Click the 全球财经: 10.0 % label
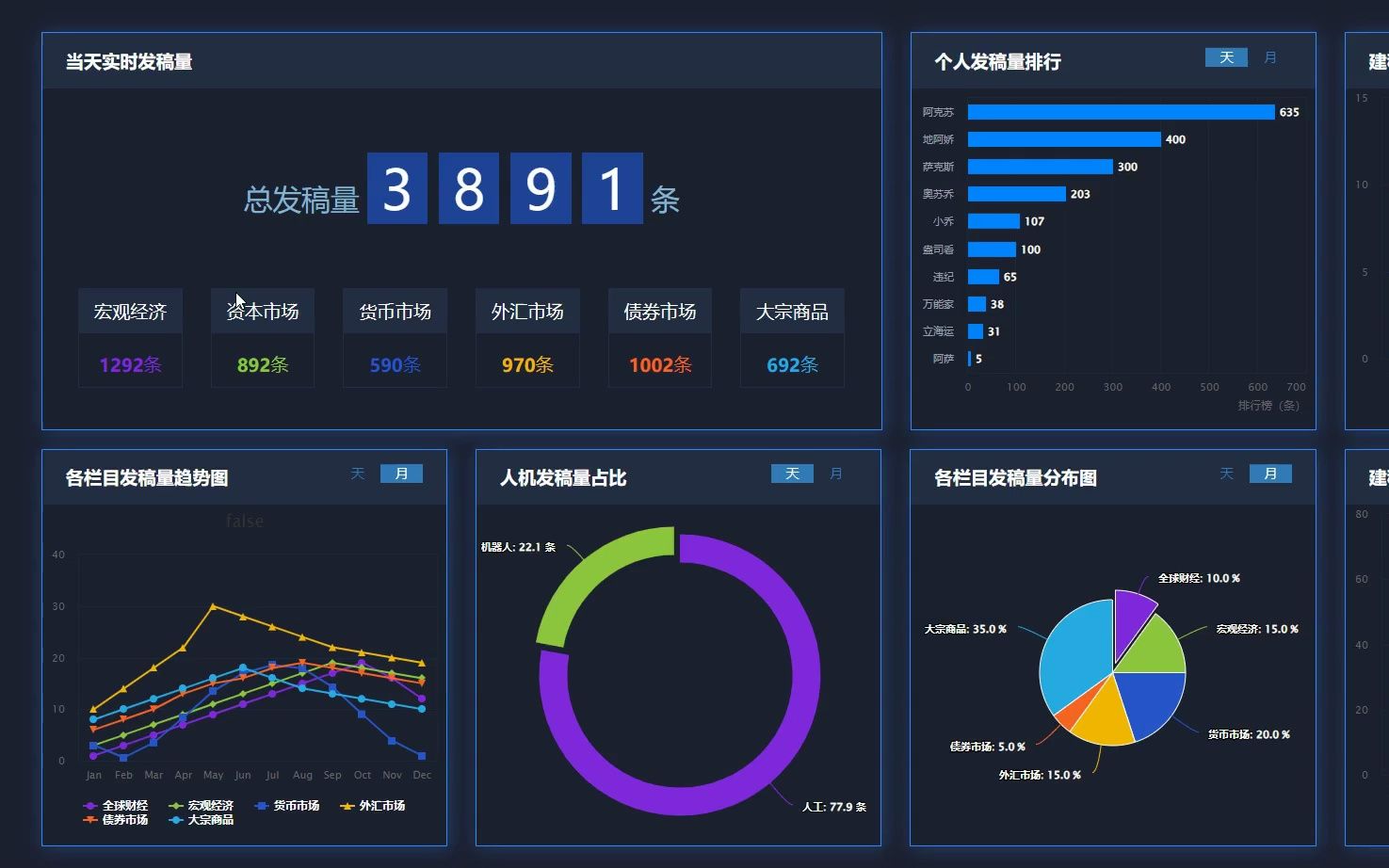 1199,578
